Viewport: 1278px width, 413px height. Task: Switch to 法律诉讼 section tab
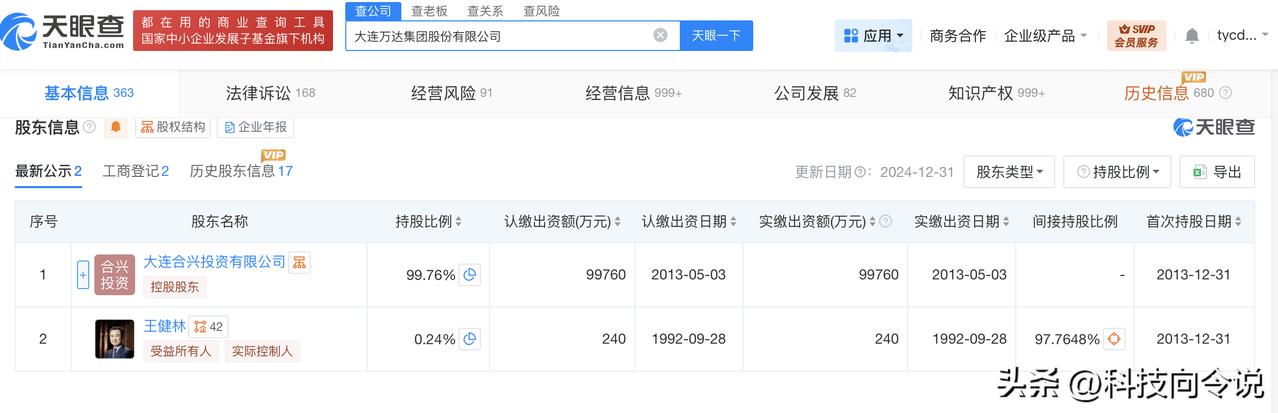(x=270, y=93)
